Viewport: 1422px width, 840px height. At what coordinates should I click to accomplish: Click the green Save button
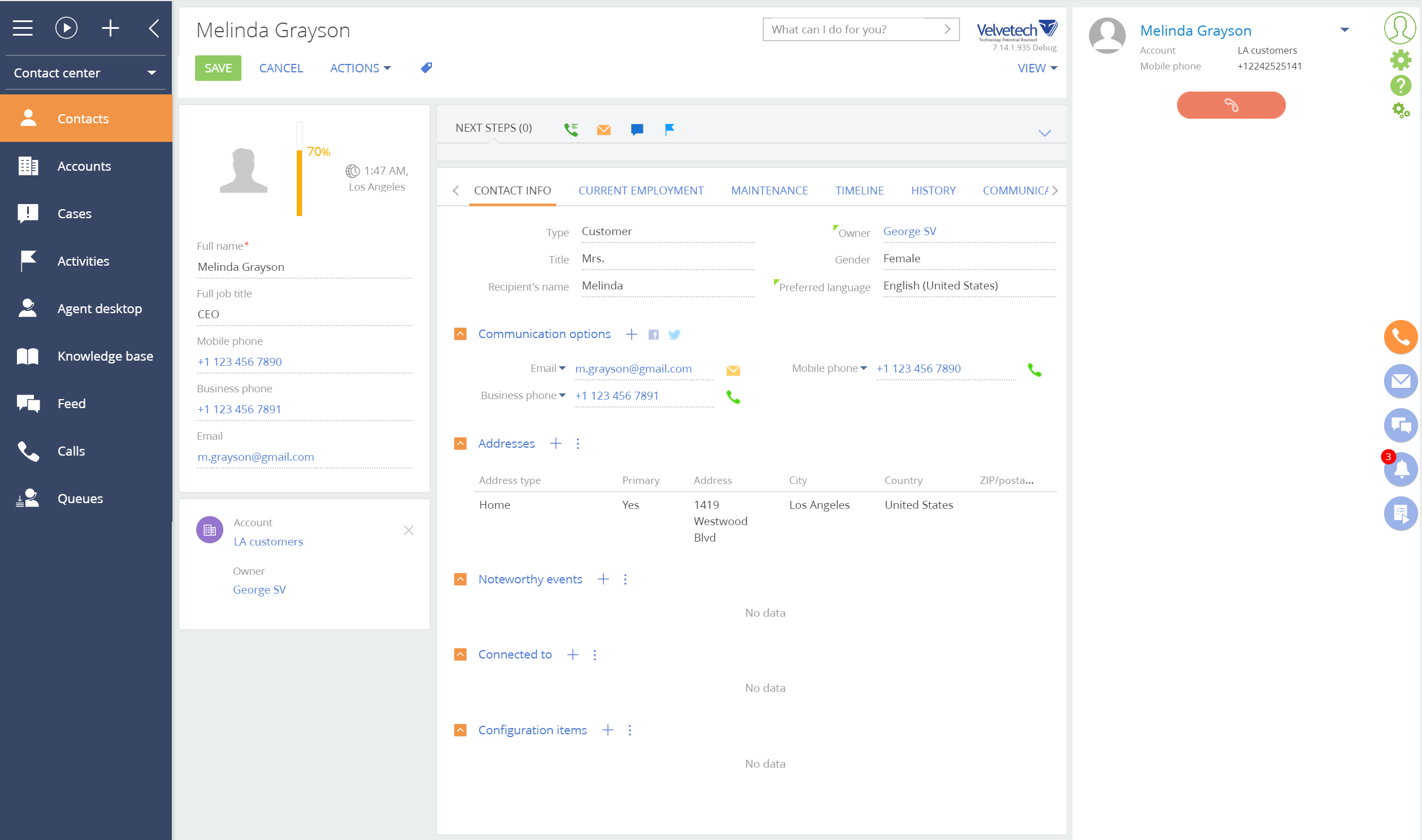point(218,68)
